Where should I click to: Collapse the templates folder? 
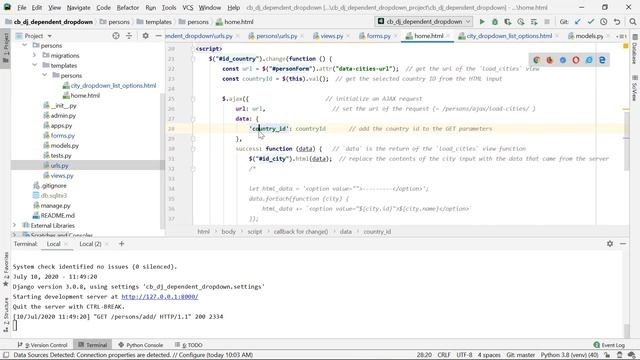point(35,65)
